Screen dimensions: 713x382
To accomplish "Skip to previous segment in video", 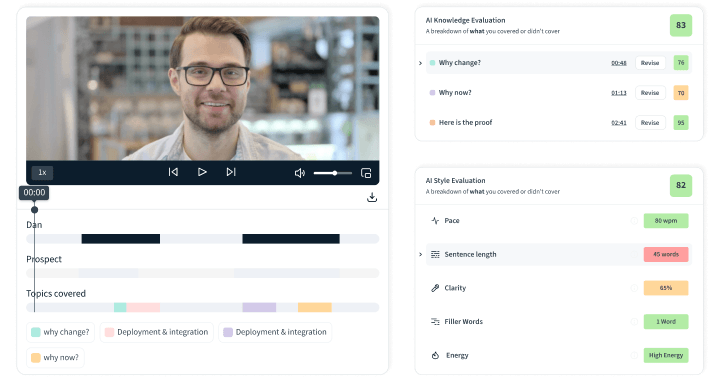I will pyautogui.click(x=173, y=172).
